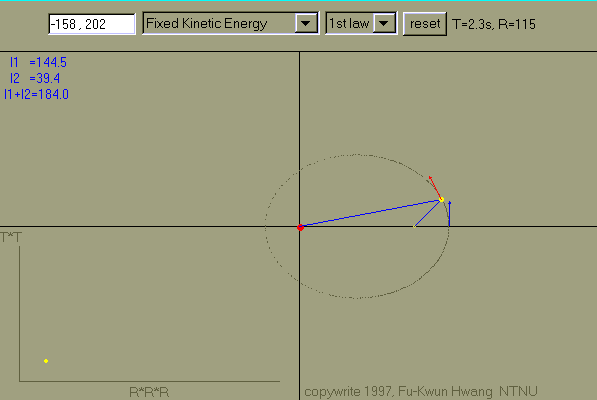This screenshot has height=400, width=597.
Task: Click the yellow planet on the orbit
Action: coord(441,199)
